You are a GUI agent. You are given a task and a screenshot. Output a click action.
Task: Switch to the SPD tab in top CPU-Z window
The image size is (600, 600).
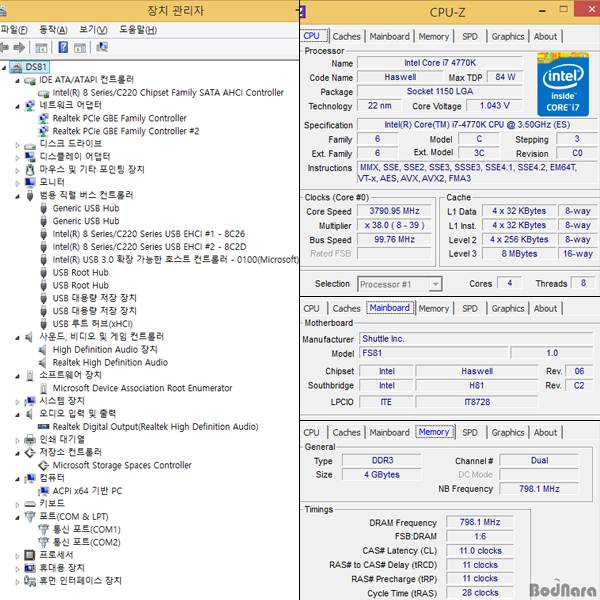(470, 36)
